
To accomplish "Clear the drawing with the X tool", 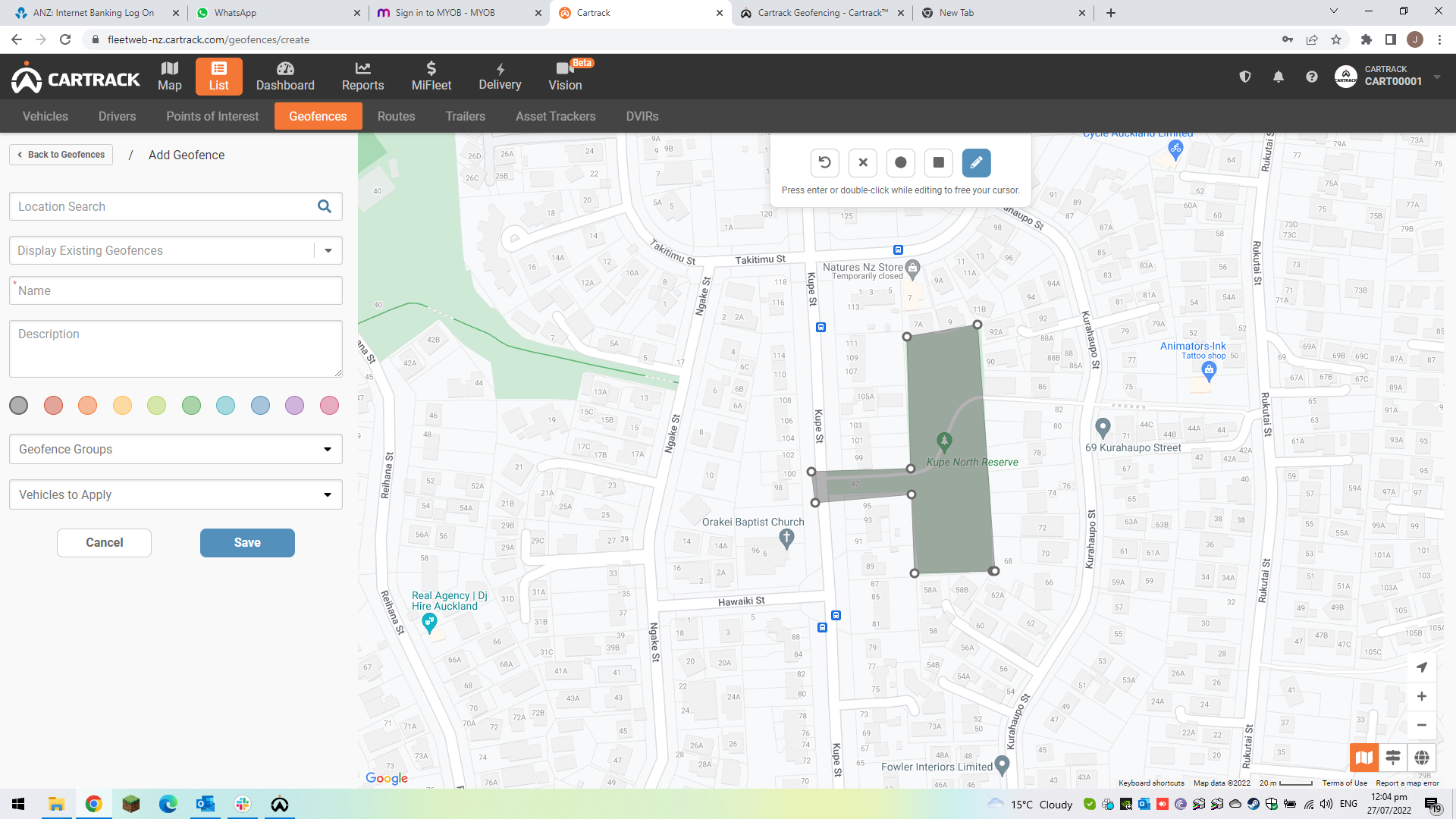I will click(862, 162).
